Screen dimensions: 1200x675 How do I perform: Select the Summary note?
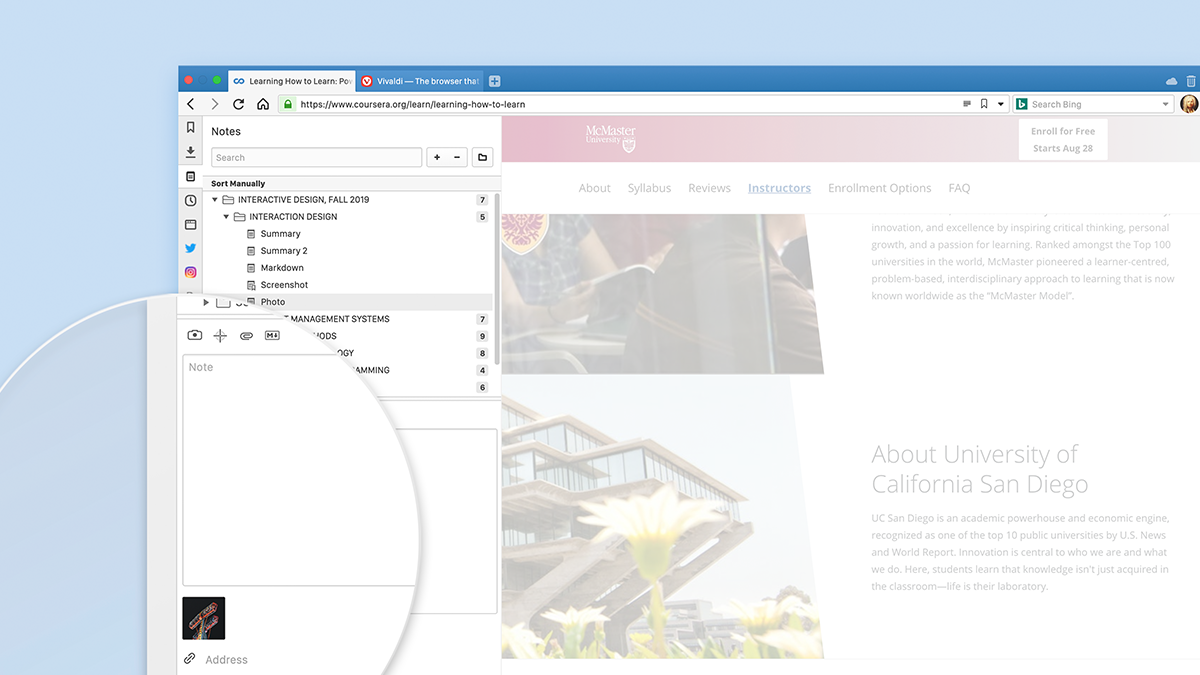tap(280, 234)
